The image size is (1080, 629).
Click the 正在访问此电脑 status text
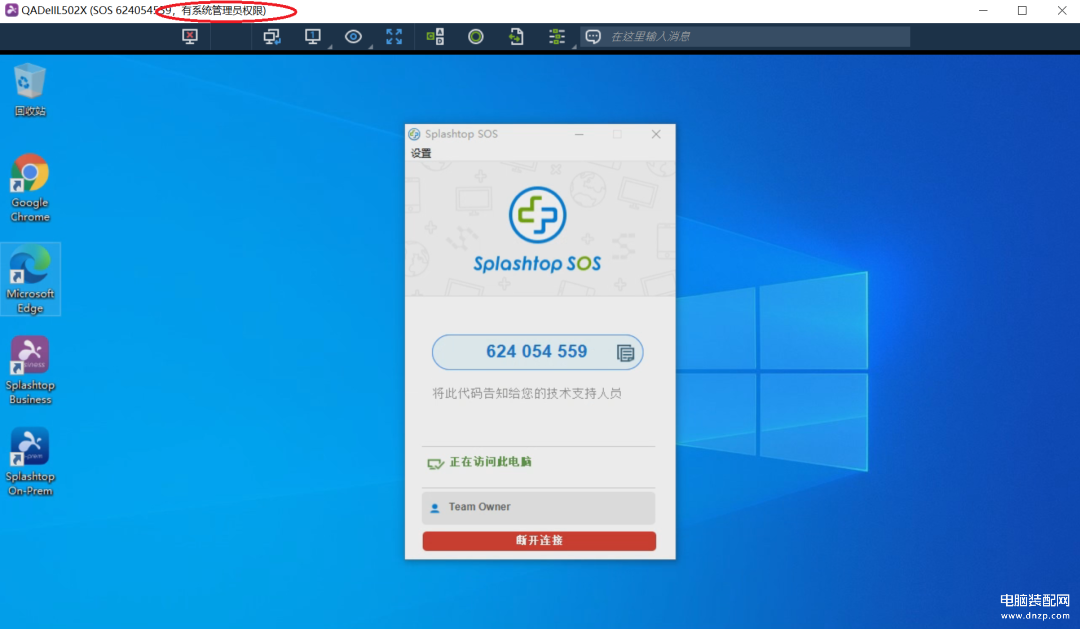(490, 462)
